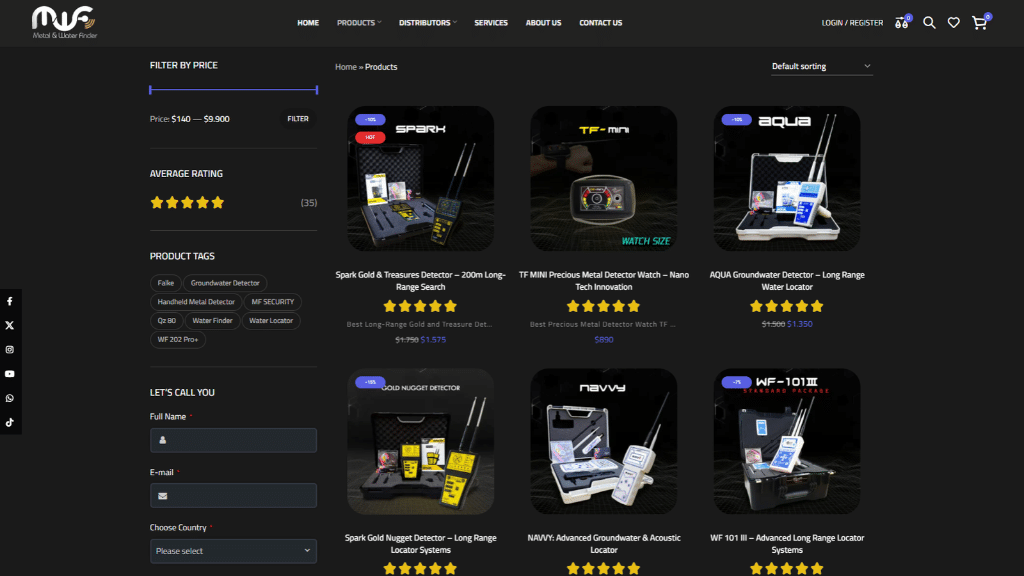Expand the Distributors menu

coord(428,23)
